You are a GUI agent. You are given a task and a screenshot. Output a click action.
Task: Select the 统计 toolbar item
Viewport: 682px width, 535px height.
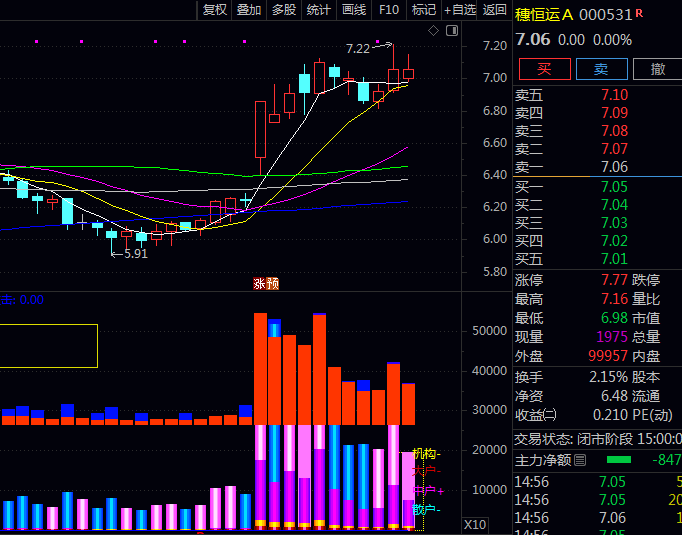(319, 10)
